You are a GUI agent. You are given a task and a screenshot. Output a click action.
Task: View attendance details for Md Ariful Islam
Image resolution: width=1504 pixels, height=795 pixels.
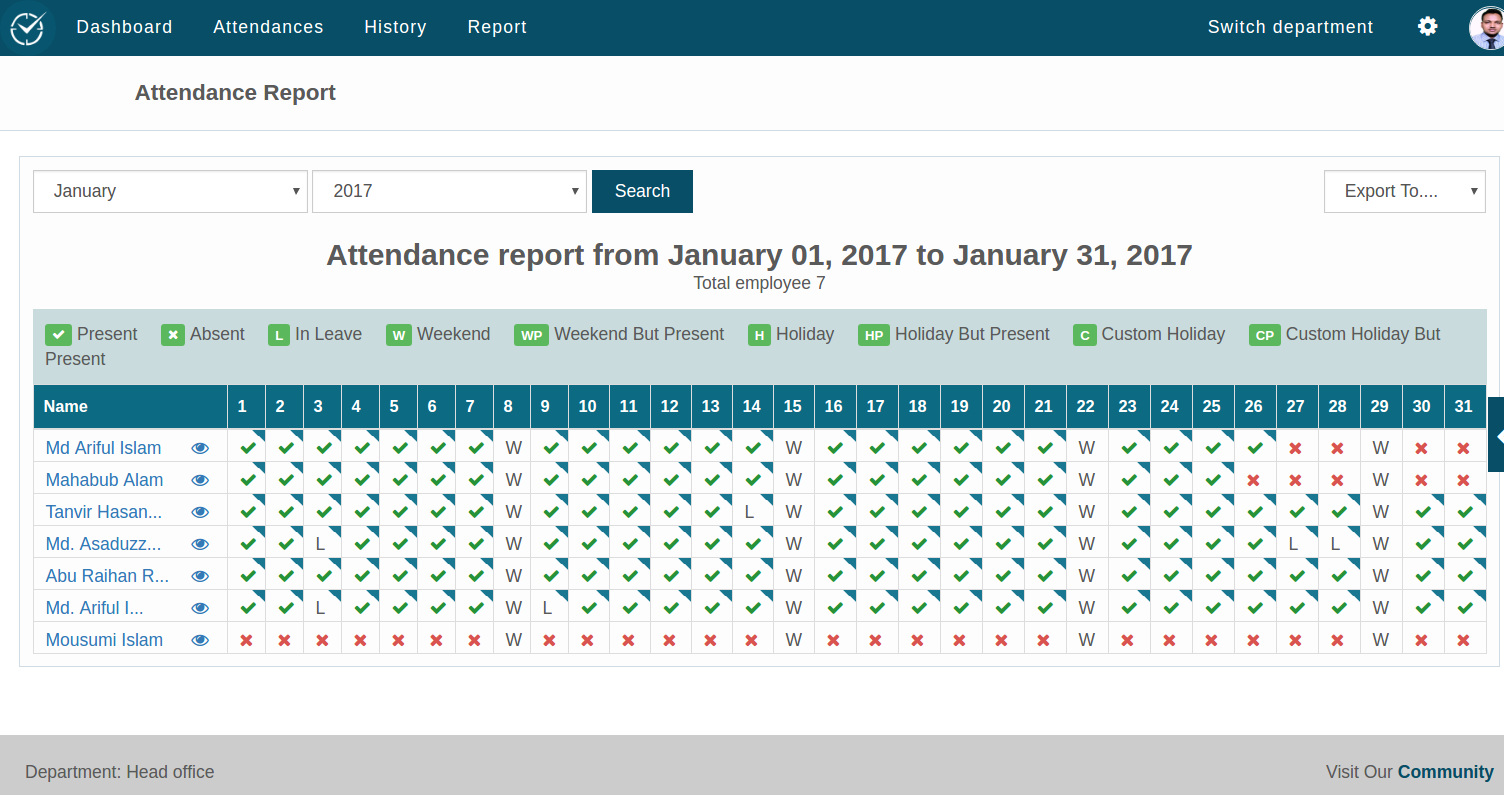pyautogui.click(x=200, y=447)
